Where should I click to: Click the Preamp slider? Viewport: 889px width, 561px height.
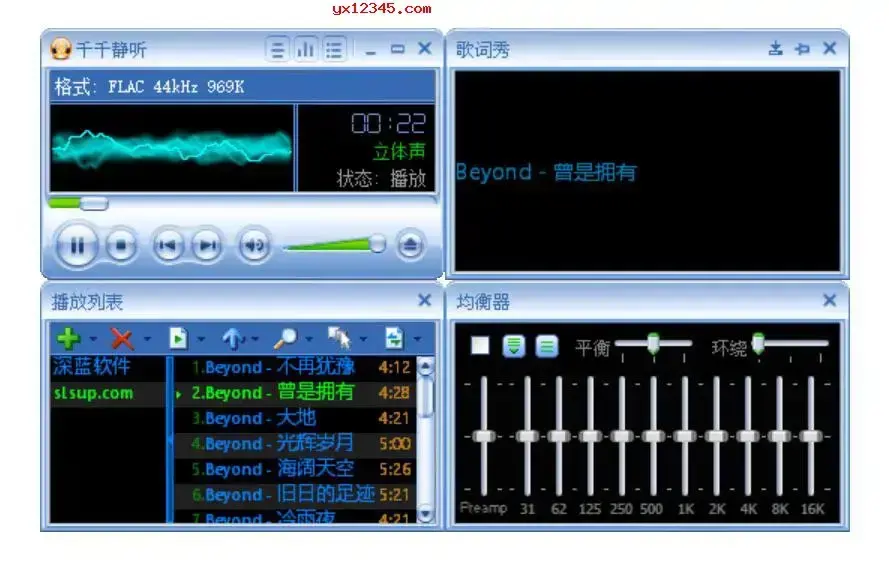click(484, 436)
